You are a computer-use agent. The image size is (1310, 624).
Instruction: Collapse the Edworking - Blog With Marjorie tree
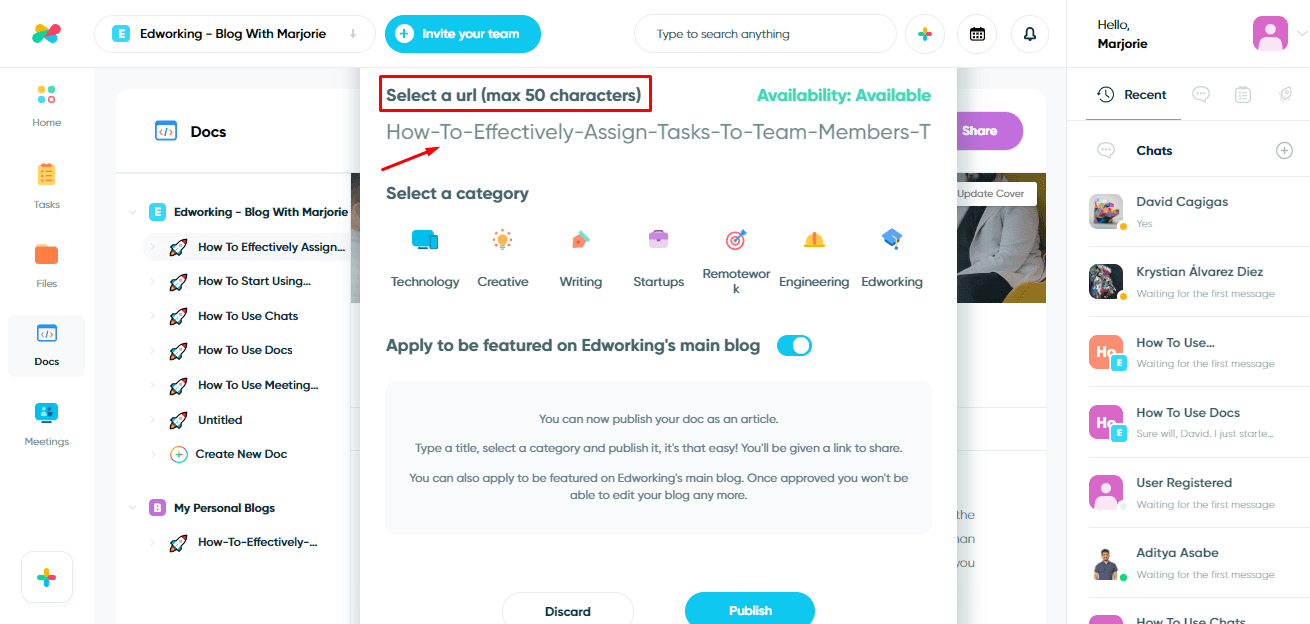[132, 212]
